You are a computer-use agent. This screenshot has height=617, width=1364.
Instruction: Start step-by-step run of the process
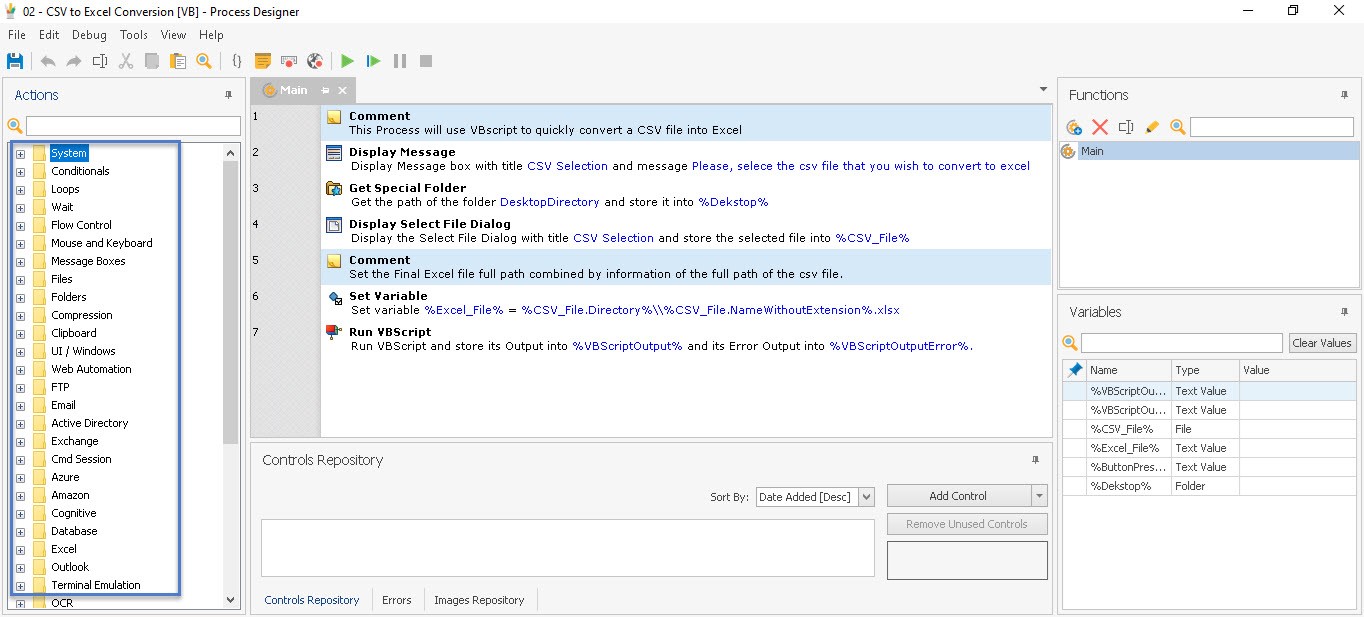point(372,61)
